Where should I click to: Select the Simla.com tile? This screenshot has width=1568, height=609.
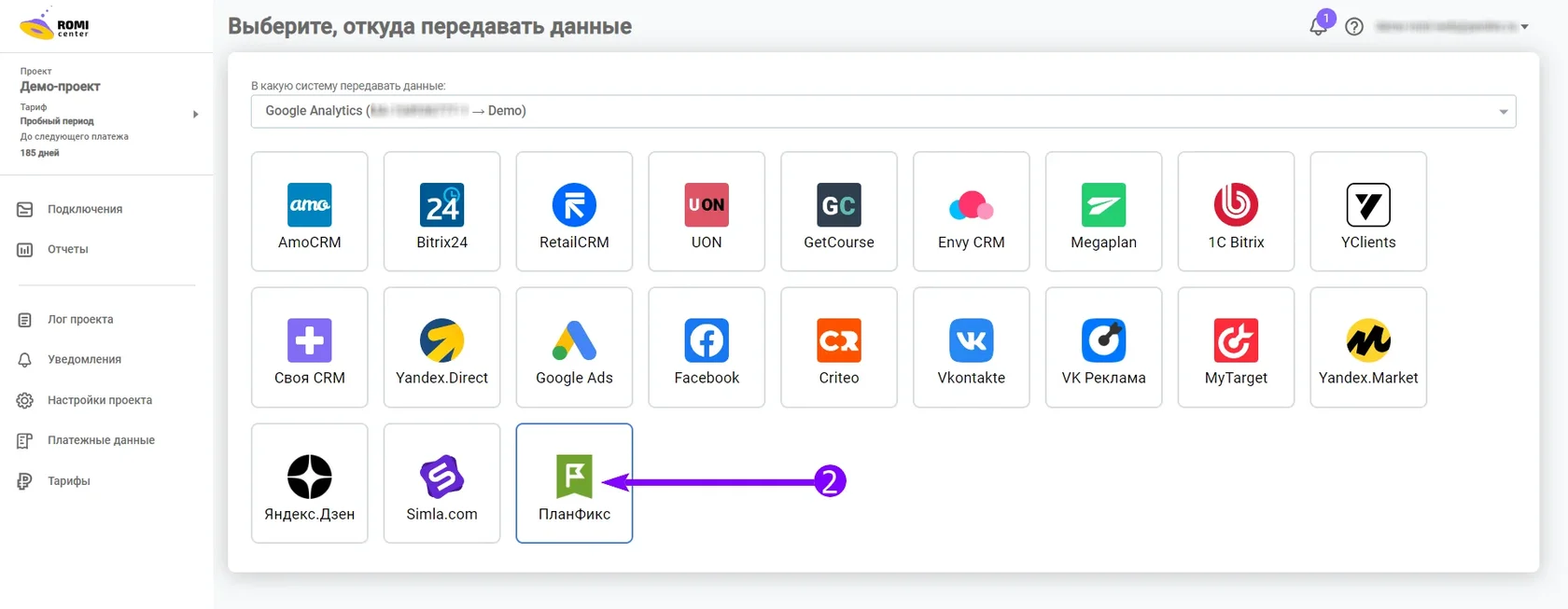[x=442, y=483]
